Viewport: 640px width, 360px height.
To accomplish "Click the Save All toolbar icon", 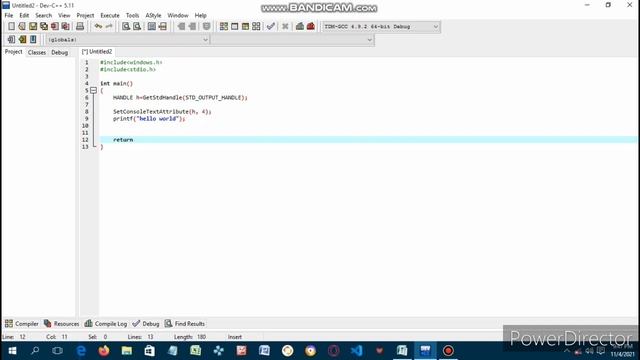I will point(44,26).
